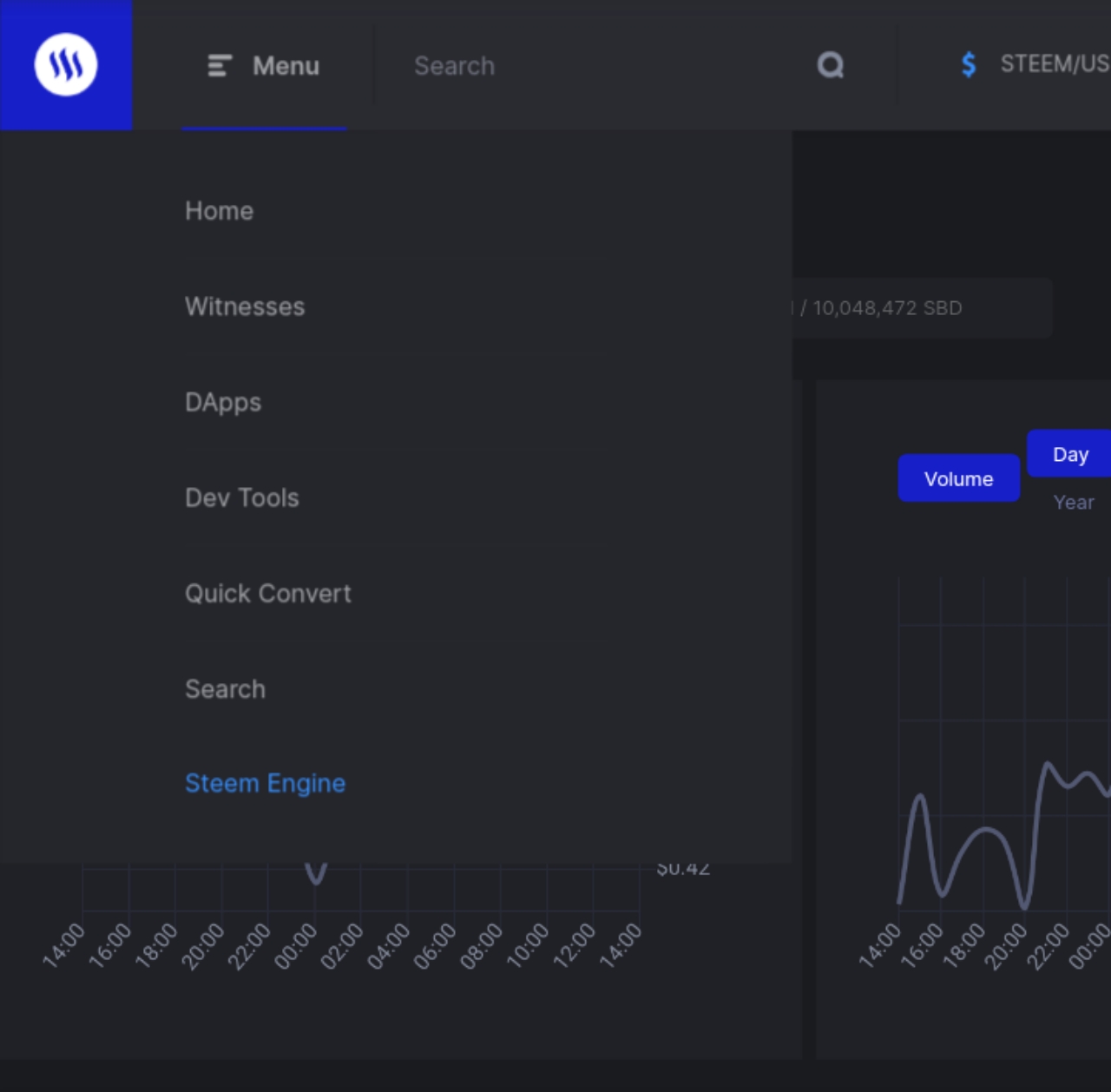The image size is (1111, 1092).
Task: Click the Steem logo icon
Action: click(66, 65)
